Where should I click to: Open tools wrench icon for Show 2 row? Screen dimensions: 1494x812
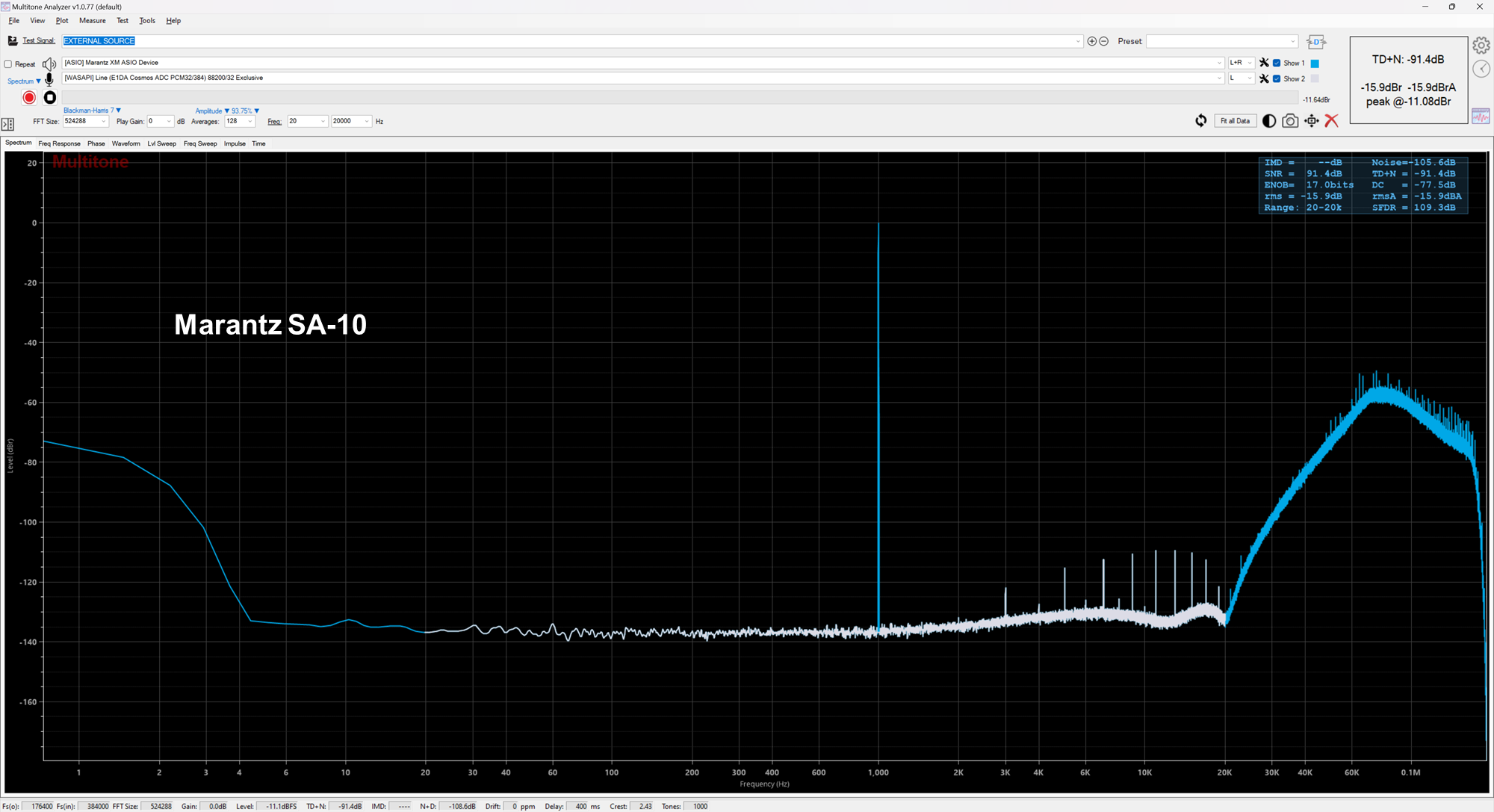(1264, 78)
